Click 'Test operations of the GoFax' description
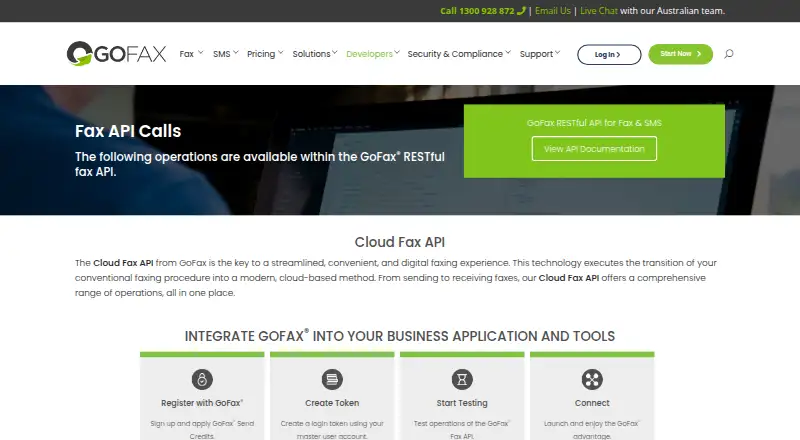800x440 pixels. 462,430
